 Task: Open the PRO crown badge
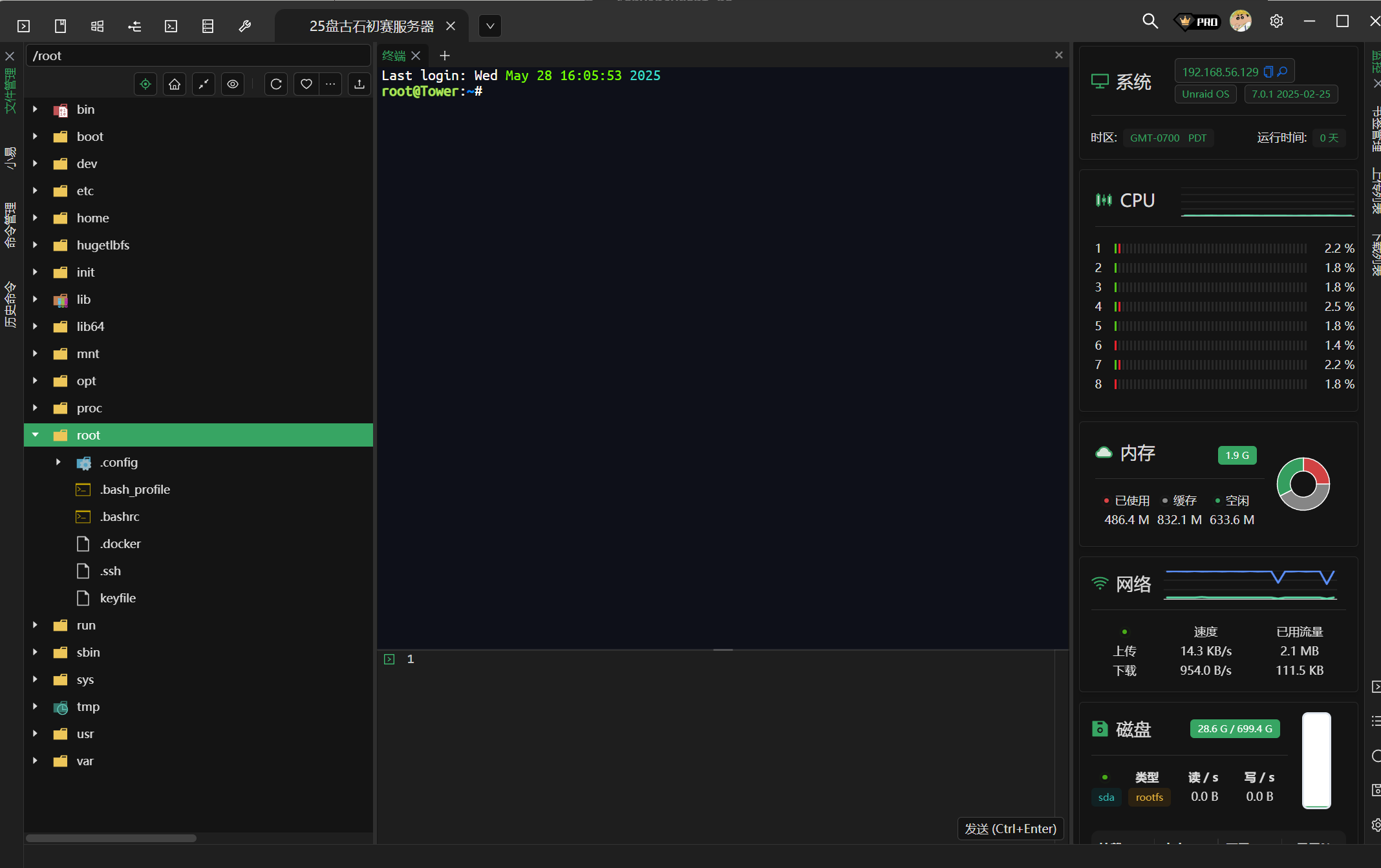pos(1197,21)
